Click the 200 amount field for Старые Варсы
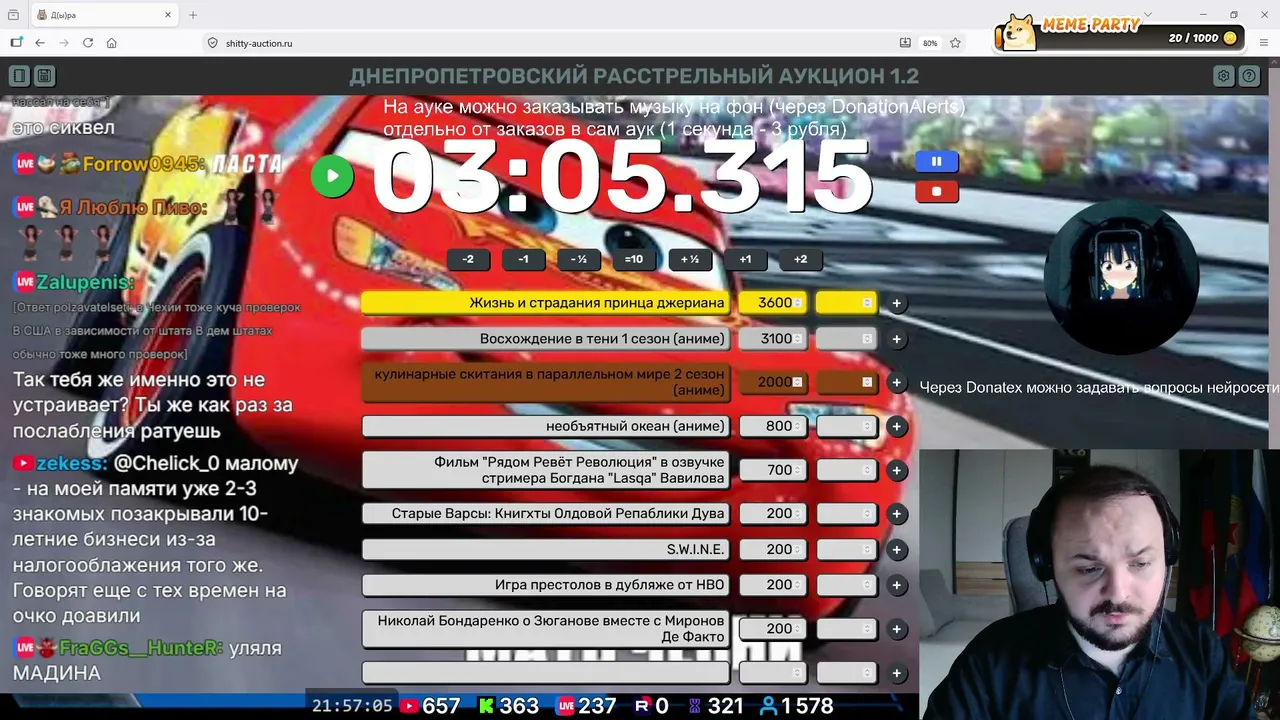The height and width of the screenshot is (720, 1280). 772,514
